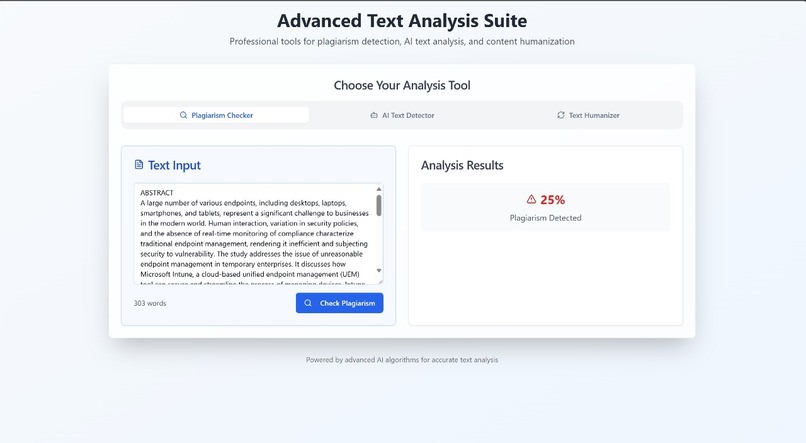
Task: Click inside the abstract text area
Action: click(255, 233)
